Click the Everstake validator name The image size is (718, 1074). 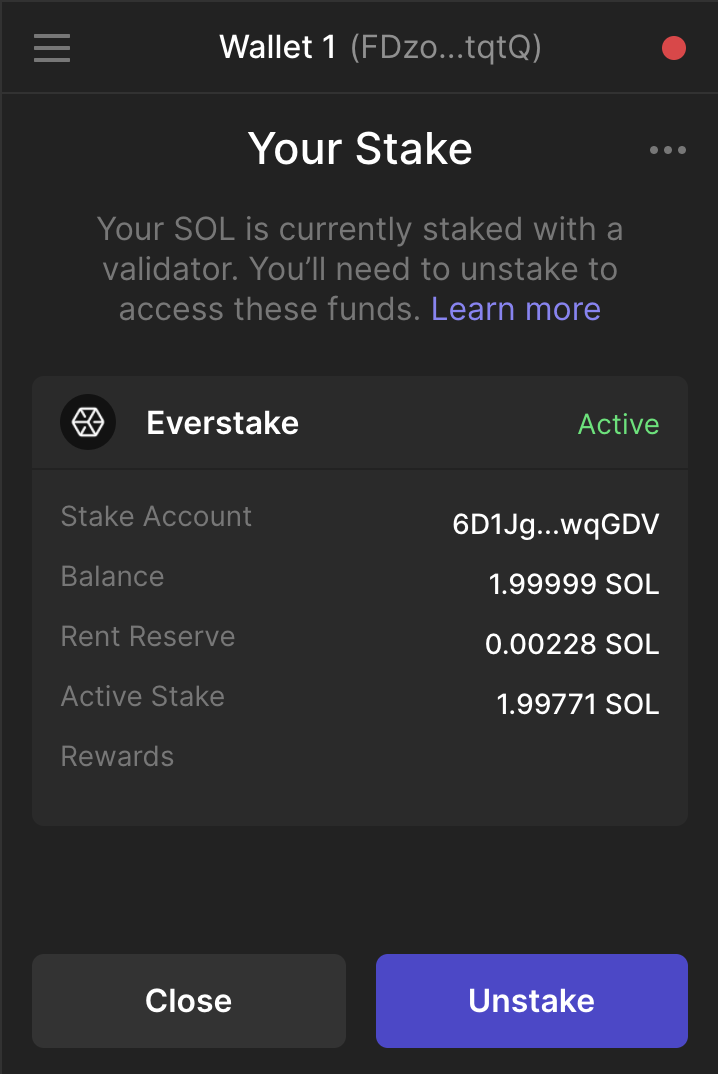223,422
